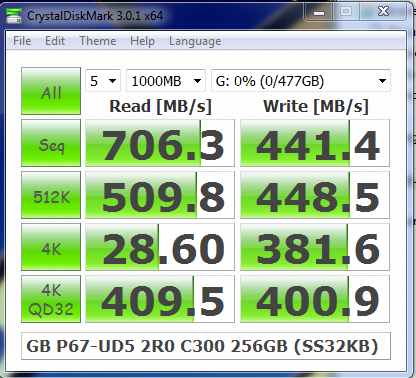This screenshot has width=416, height=378.
Task: Click the 512K write result 448.5
Action: (x=315, y=195)
